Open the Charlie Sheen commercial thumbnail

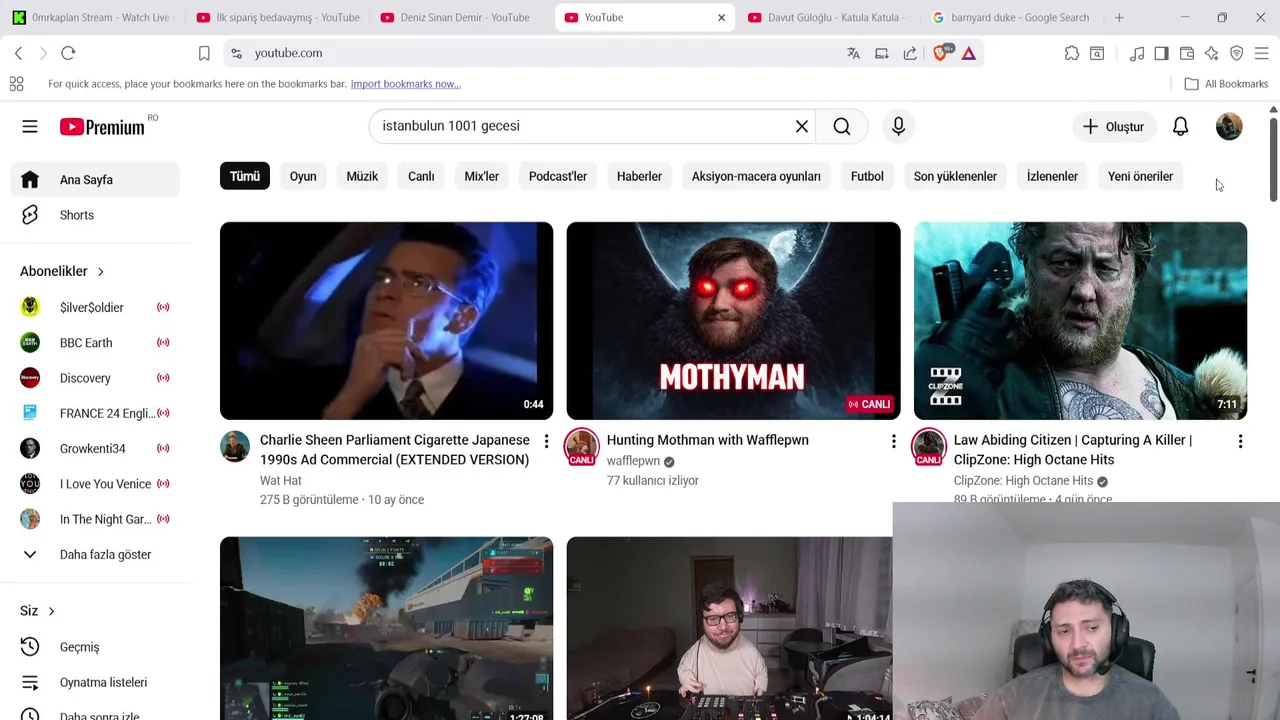pos(386,321)
